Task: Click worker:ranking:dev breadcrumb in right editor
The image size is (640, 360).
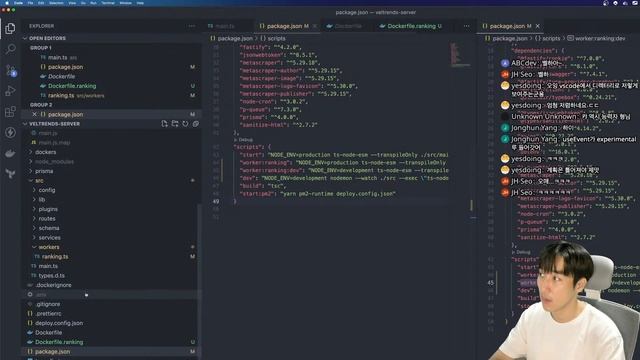Action: click(x=600, y=38)
